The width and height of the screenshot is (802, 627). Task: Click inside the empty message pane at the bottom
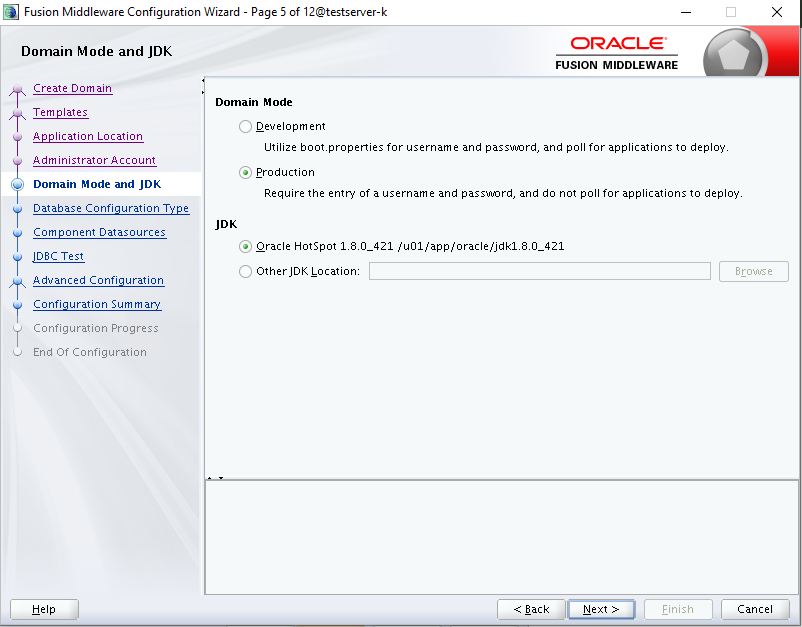[501, 537]
